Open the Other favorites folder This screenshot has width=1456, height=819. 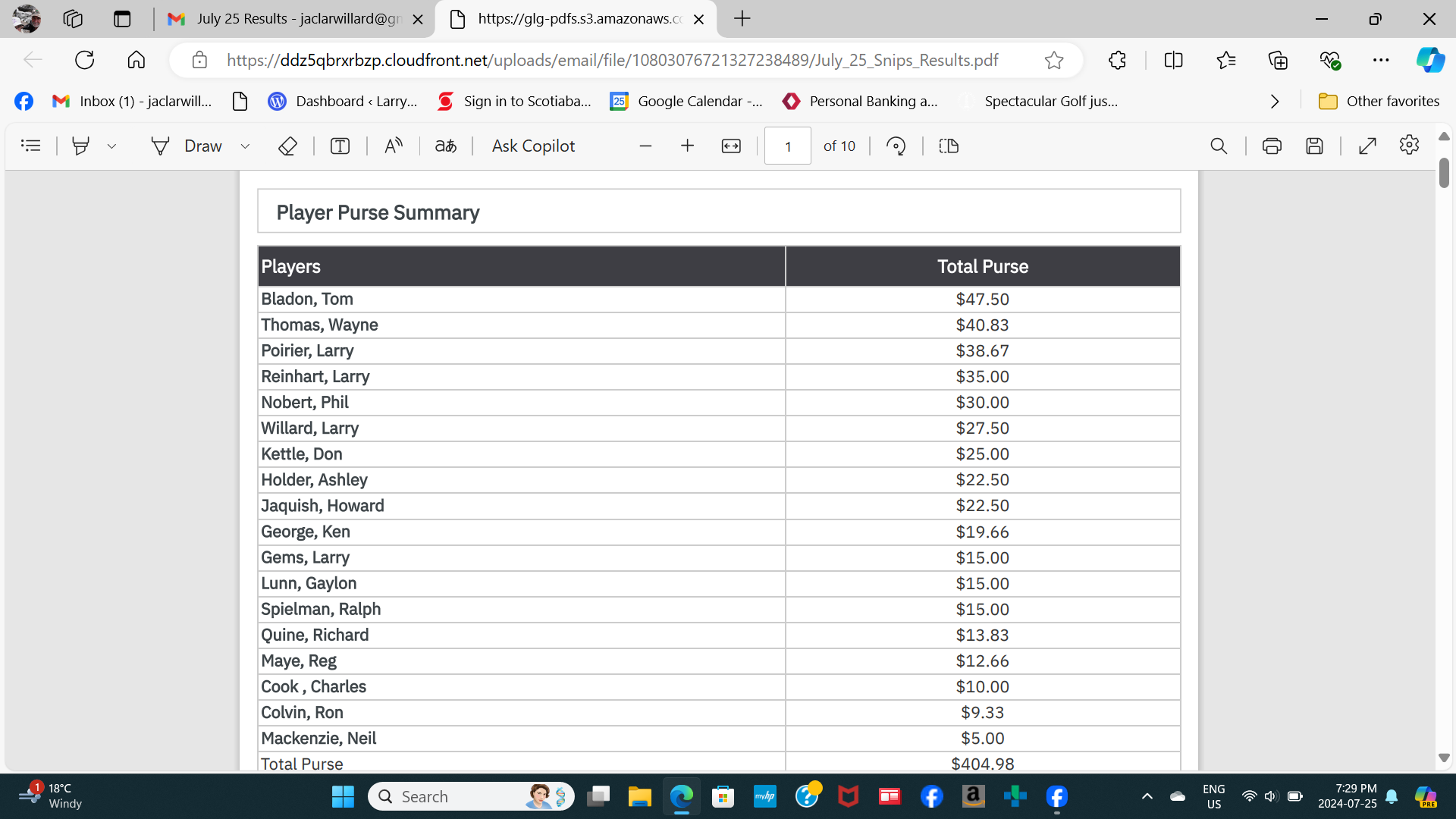coord(1379,101)
